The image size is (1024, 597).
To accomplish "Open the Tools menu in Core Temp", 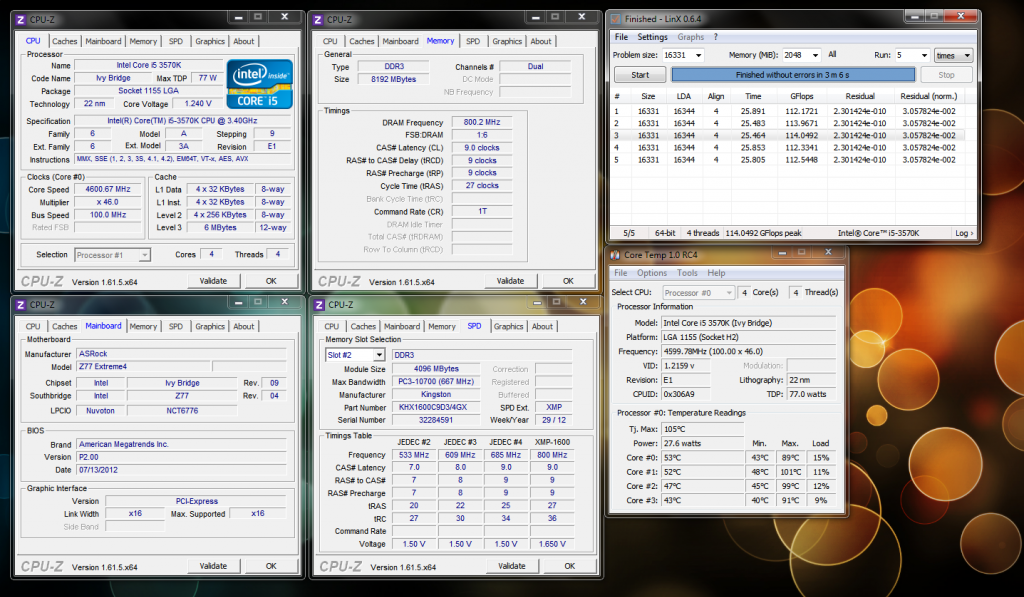I will (x=687, y=273).
